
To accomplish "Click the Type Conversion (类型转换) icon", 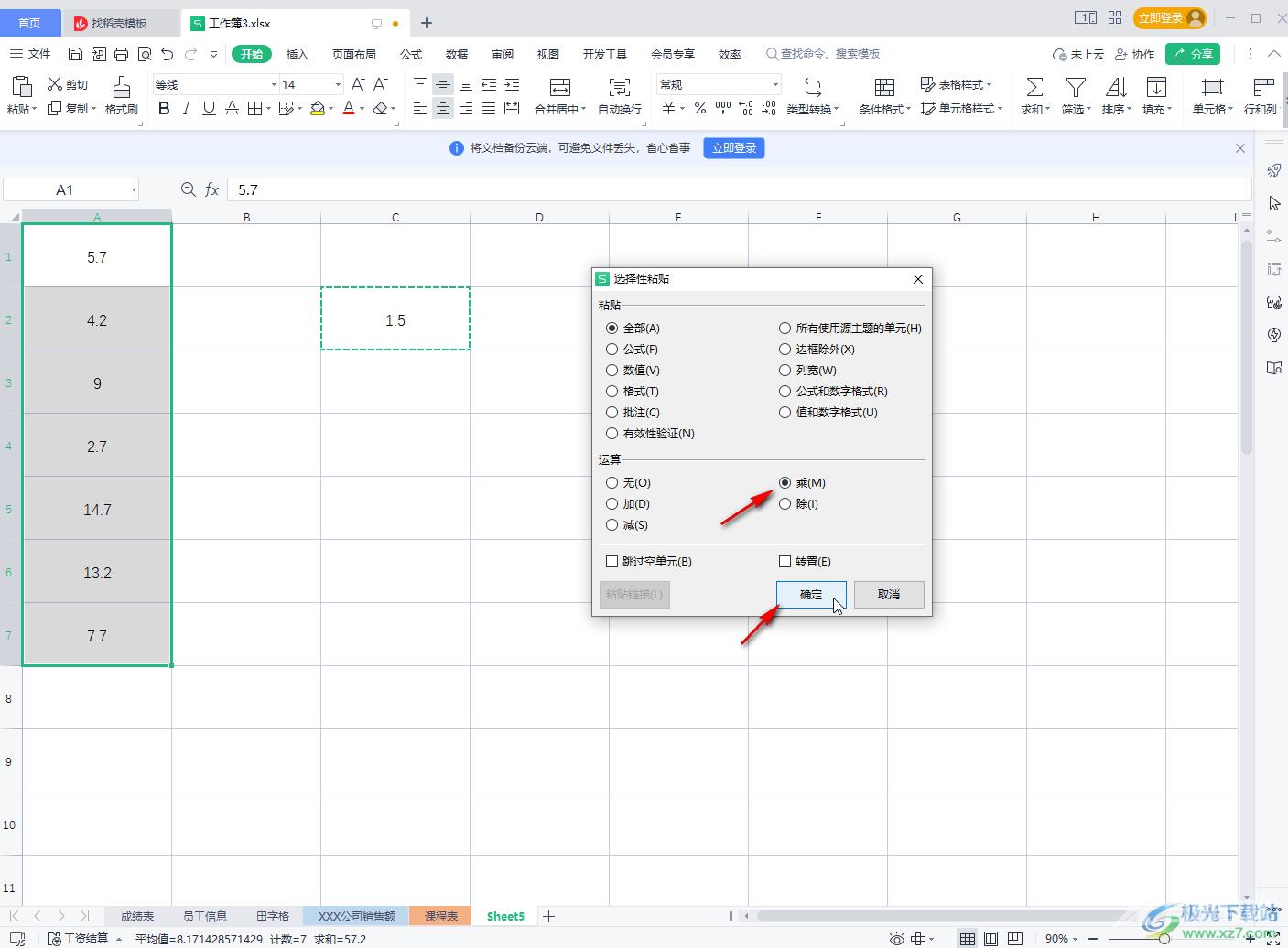I will (812, 87).
